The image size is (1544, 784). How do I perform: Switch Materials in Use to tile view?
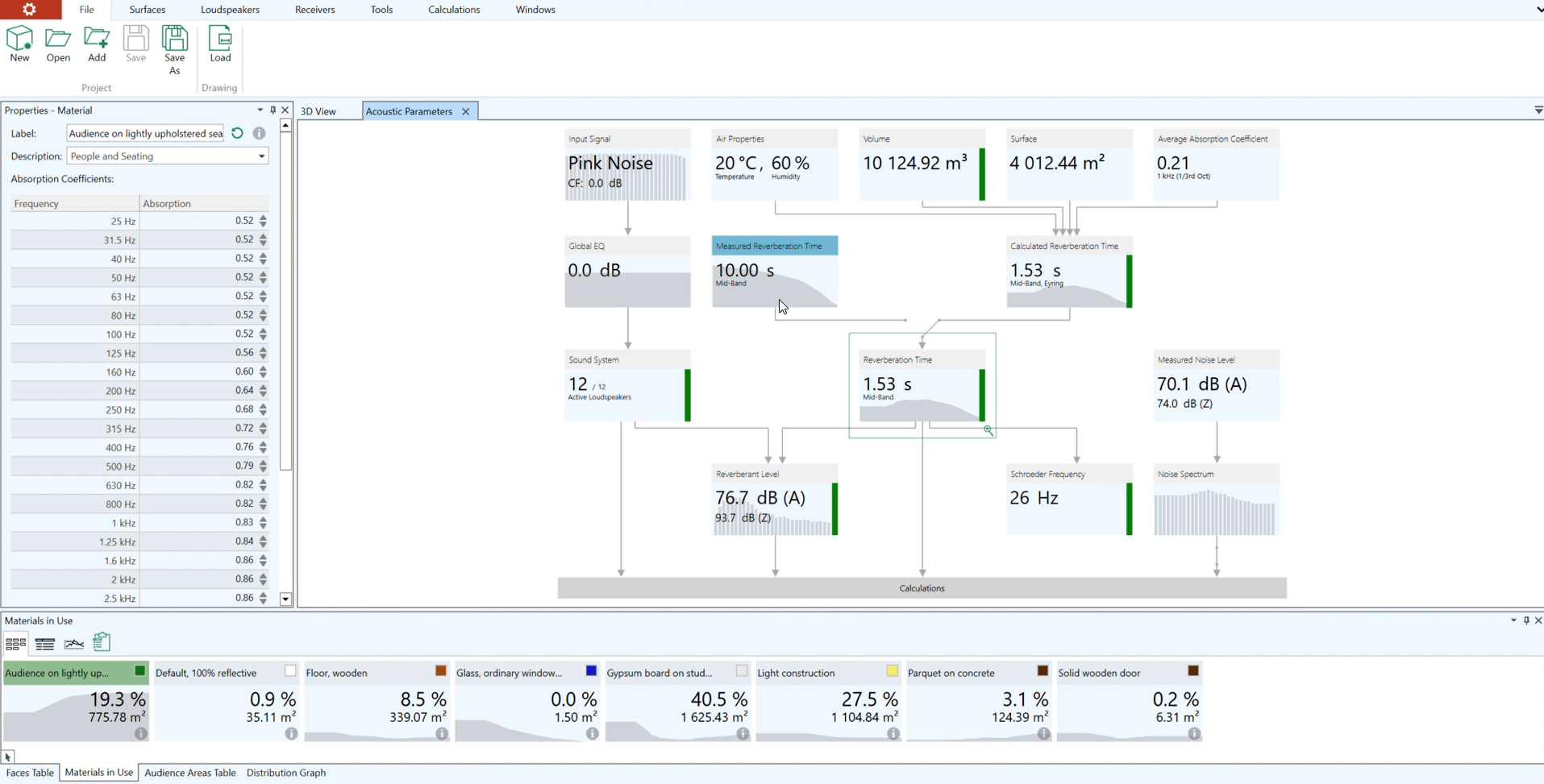15,643
